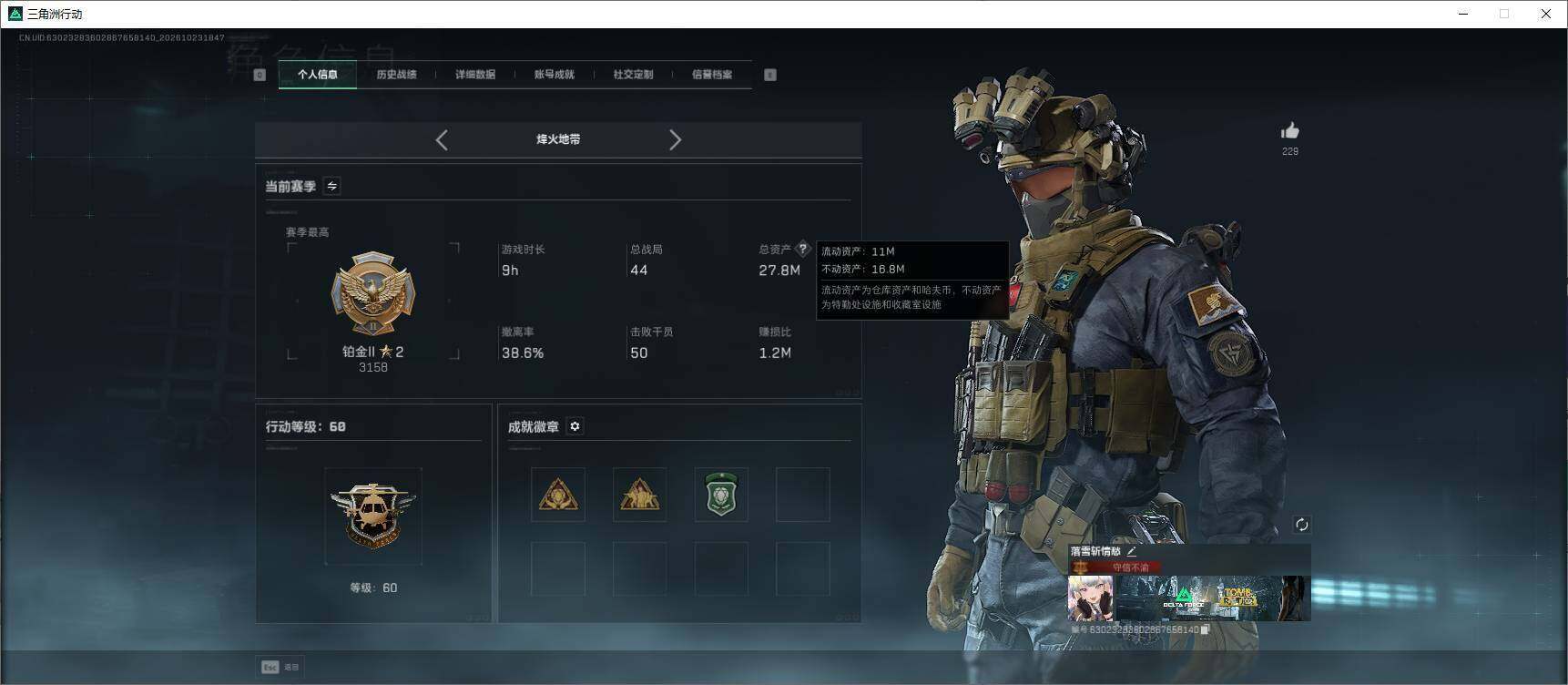Open the 个人信息 tab
The height and width of the screenshot is (685, 1568).
(x=317, y=75)
